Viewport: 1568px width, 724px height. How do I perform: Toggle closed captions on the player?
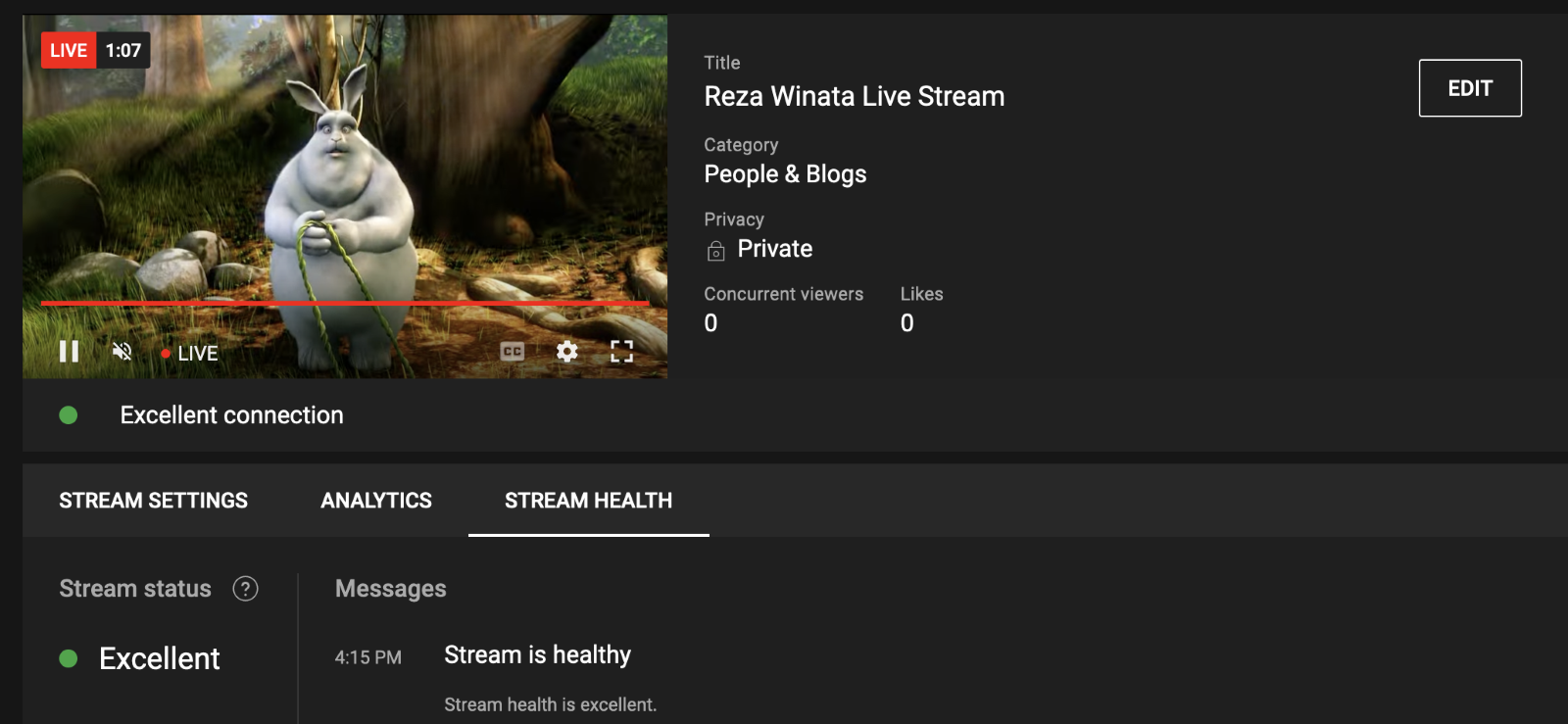[512, 352]
